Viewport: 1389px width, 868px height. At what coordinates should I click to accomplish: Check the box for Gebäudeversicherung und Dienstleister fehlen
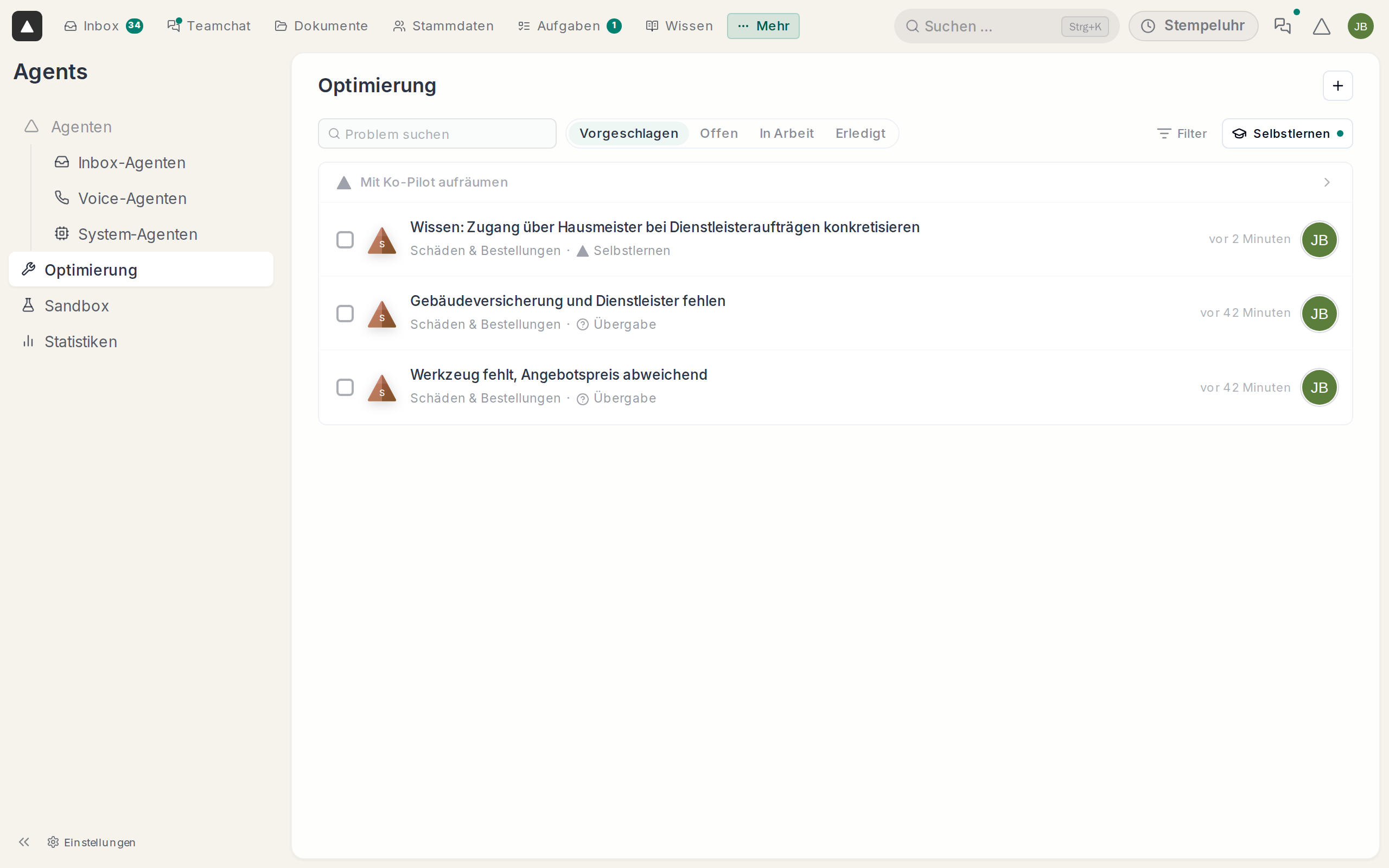(345, 314)
